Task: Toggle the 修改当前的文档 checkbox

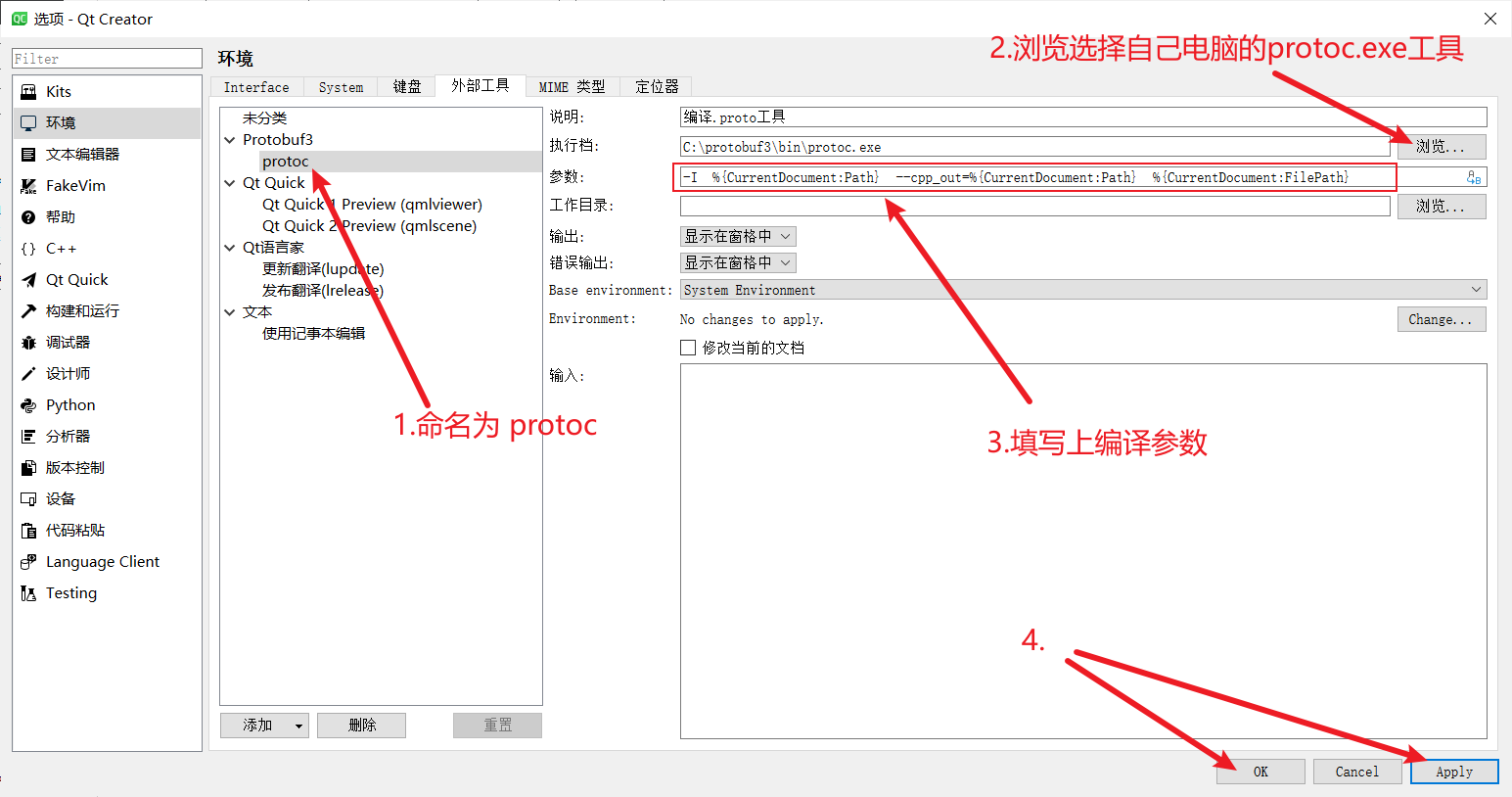Action: [x=688, y=348]
